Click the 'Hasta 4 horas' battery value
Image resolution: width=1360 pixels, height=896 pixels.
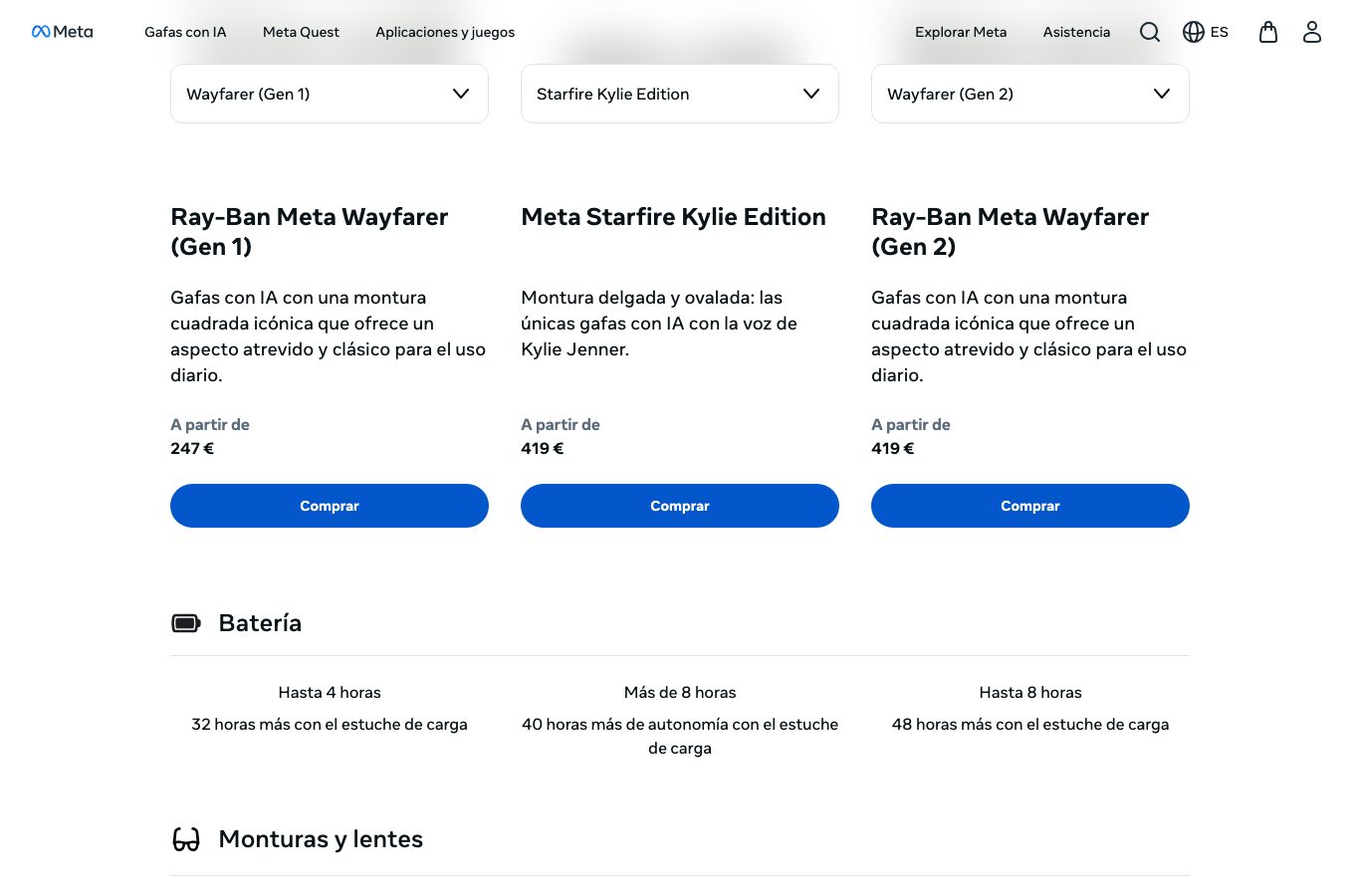[330, 692]
